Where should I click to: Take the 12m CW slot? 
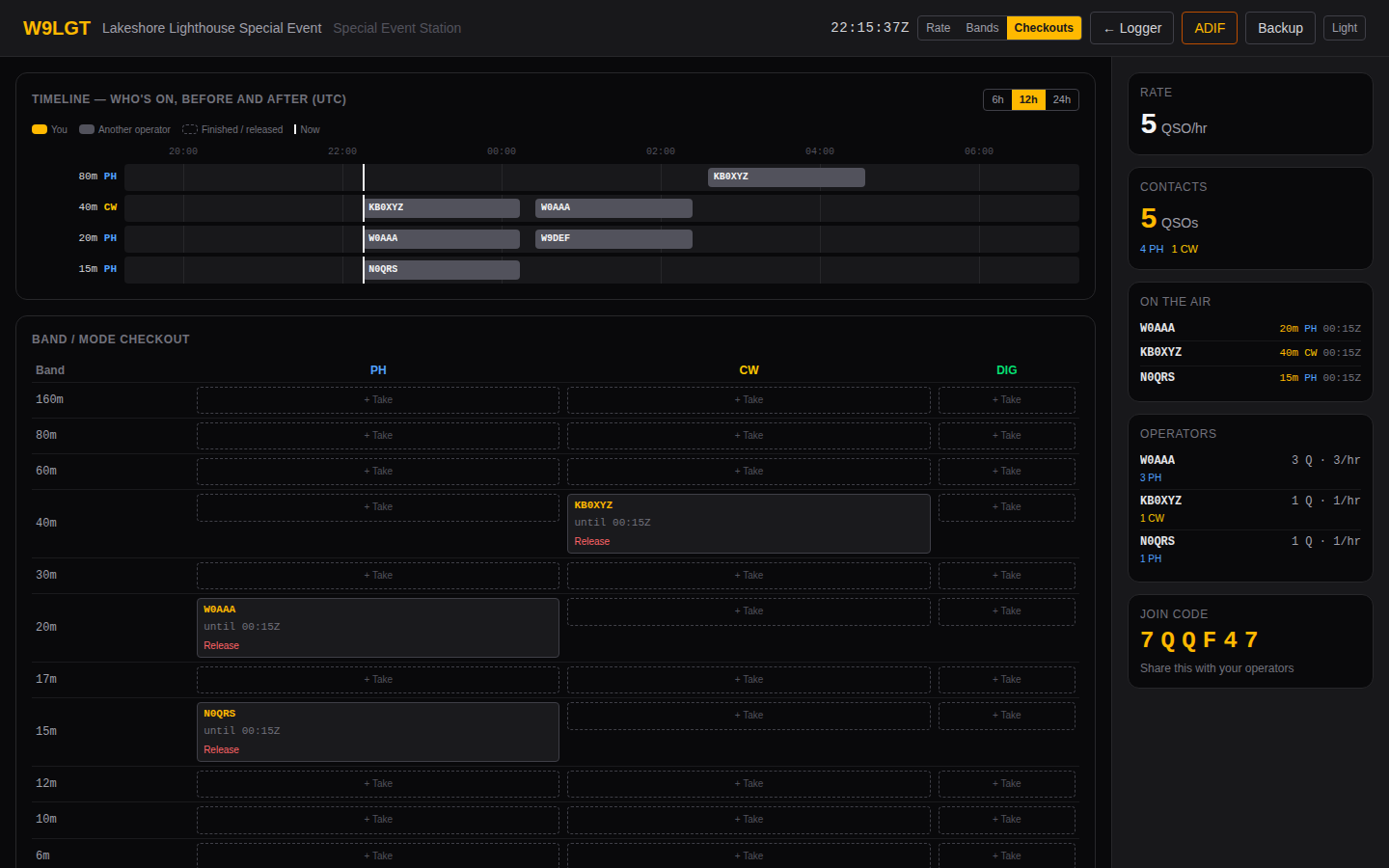click(x=749, y=784)
